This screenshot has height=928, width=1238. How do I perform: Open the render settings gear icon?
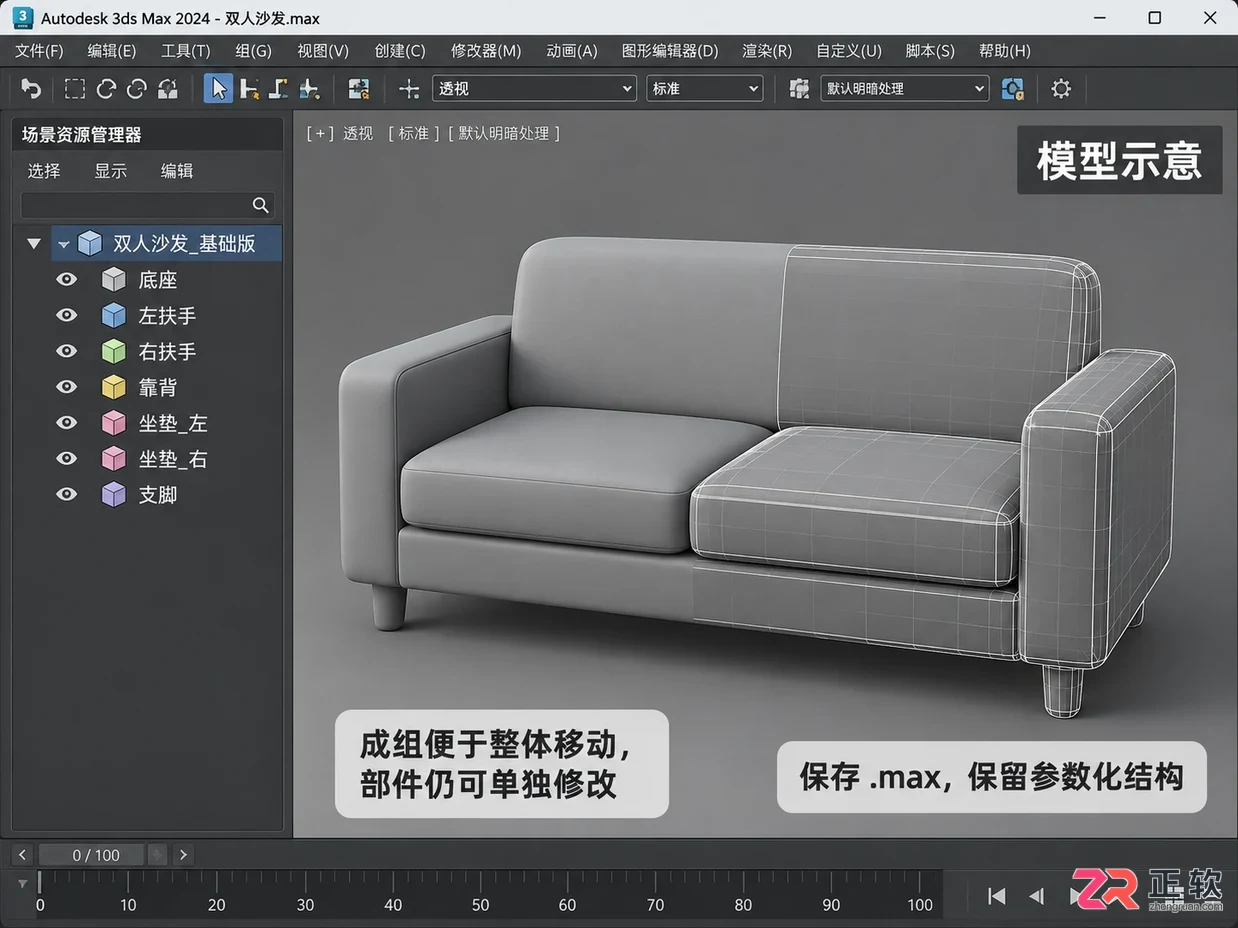[x=1061, y=89]
